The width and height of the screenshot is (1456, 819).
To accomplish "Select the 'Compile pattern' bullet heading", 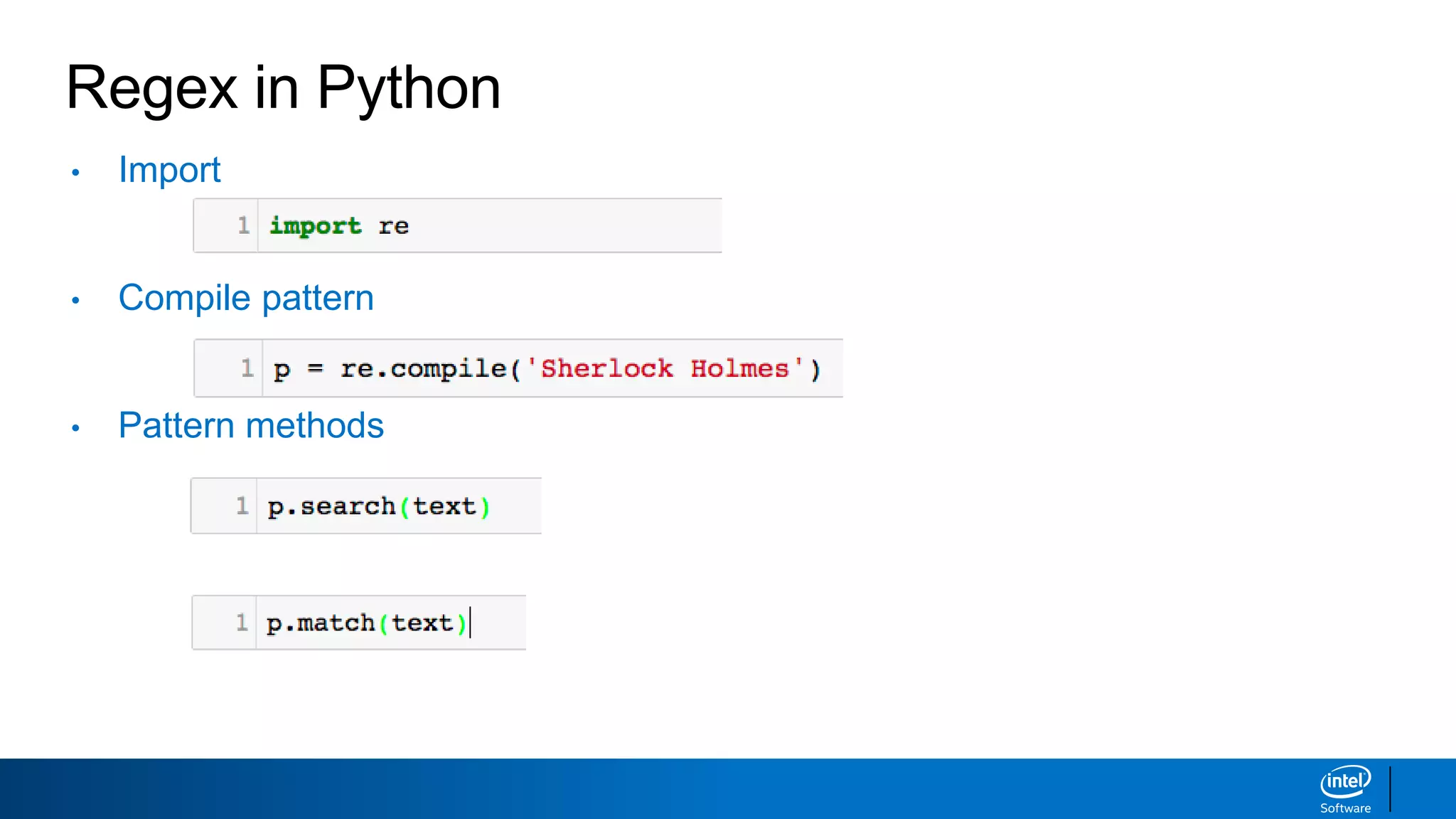I will click(x=246, y=298).
